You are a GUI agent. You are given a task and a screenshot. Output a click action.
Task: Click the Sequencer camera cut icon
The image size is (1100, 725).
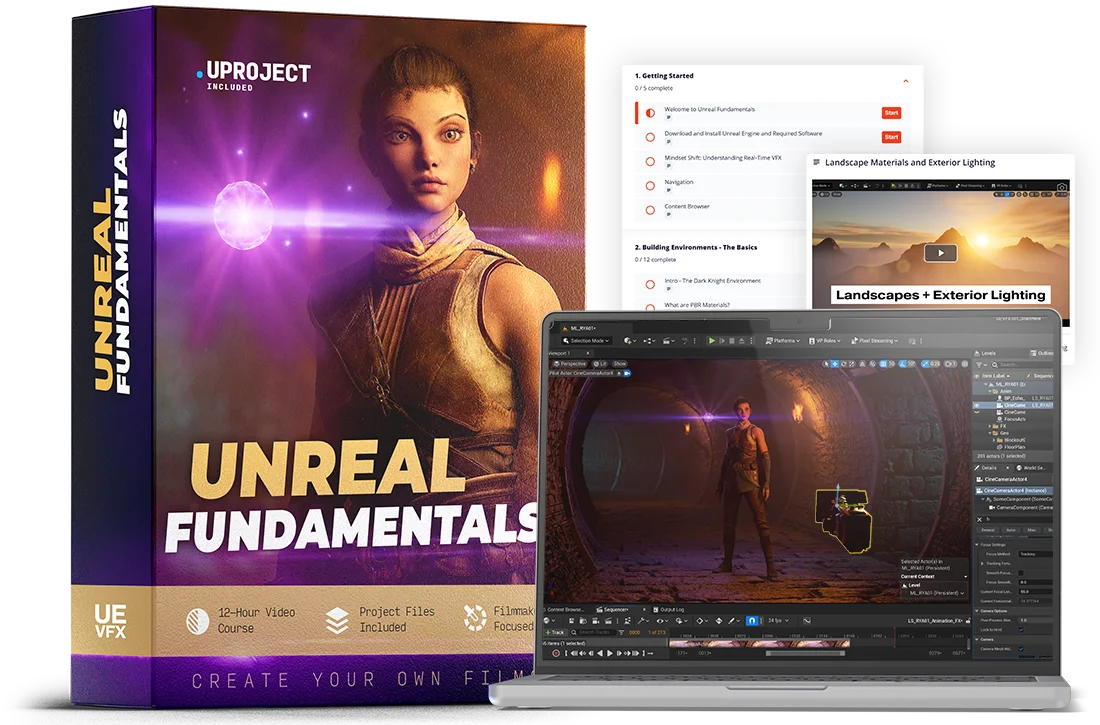[x=596, y=620]
